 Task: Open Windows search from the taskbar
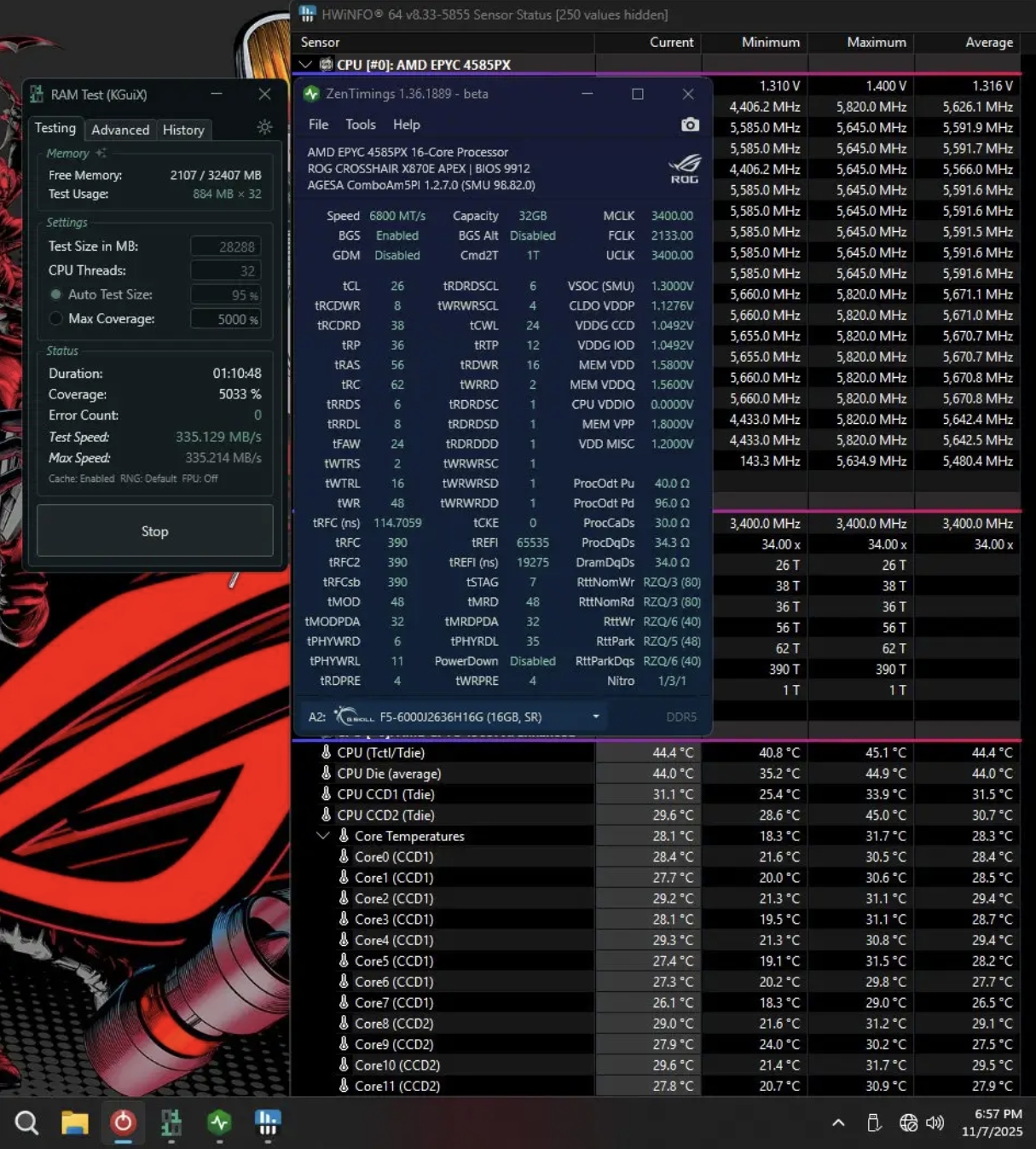tap(26, 1123)
